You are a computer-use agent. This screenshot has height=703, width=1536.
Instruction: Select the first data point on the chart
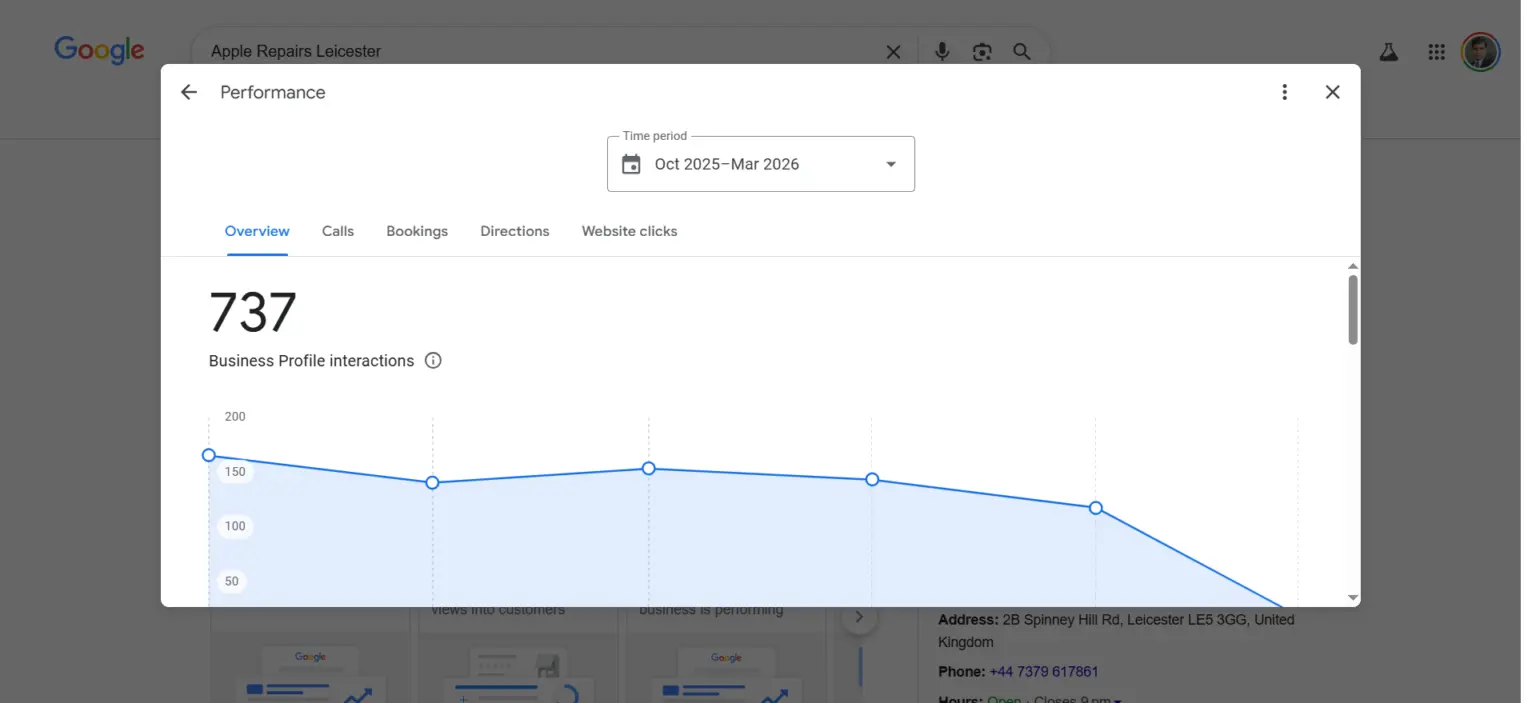(x=209, y=455)
